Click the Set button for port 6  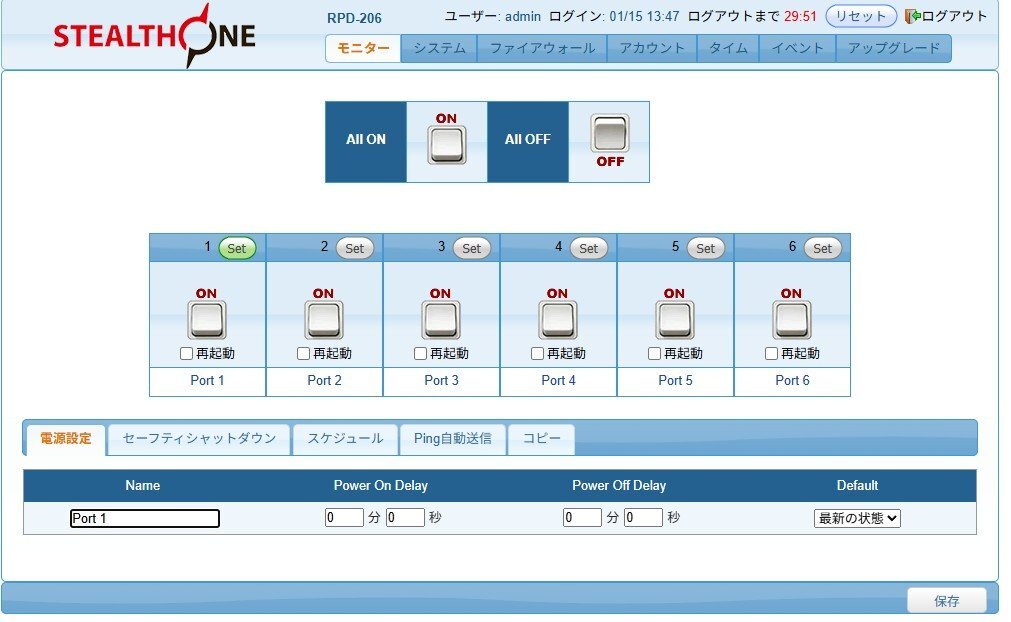823,248
